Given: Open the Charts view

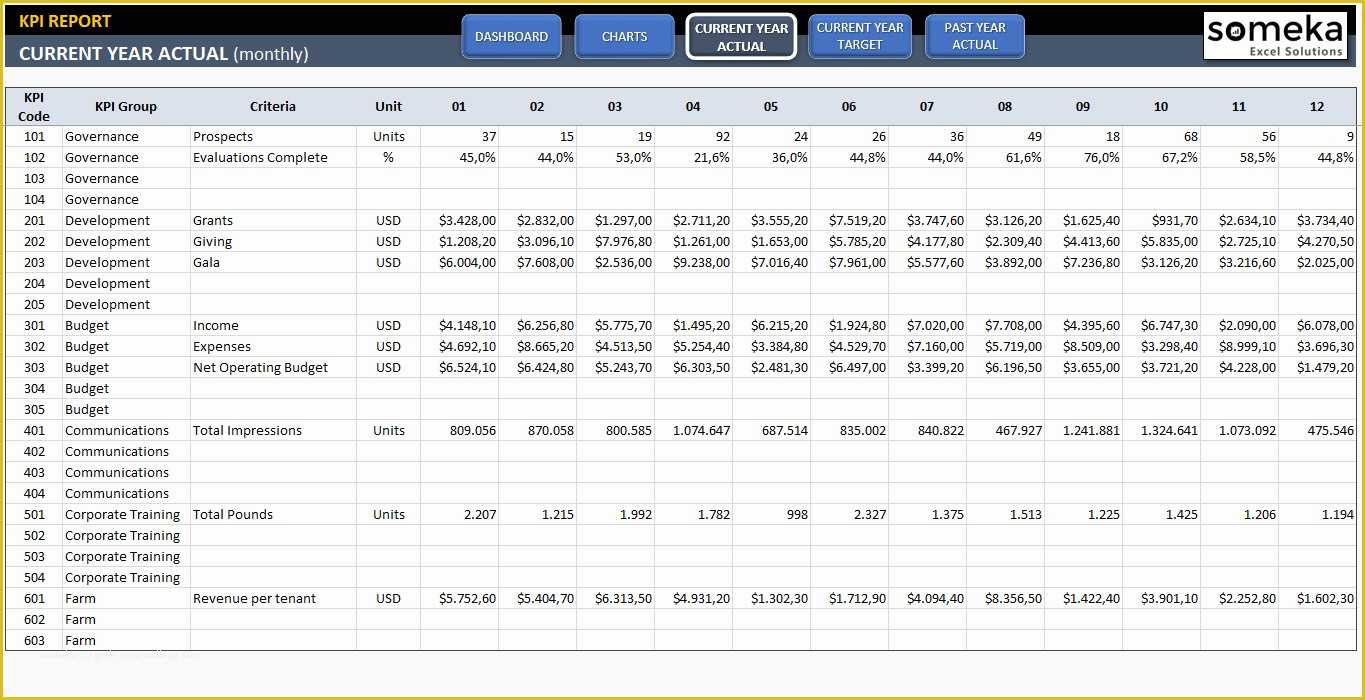Looking at the screenshot, I should 624,37.
